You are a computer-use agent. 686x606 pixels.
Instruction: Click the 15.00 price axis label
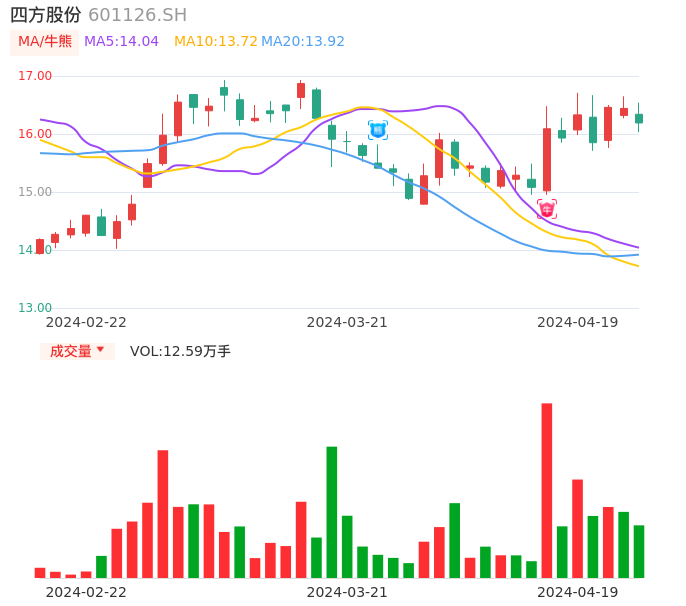[x=35, y=192]
